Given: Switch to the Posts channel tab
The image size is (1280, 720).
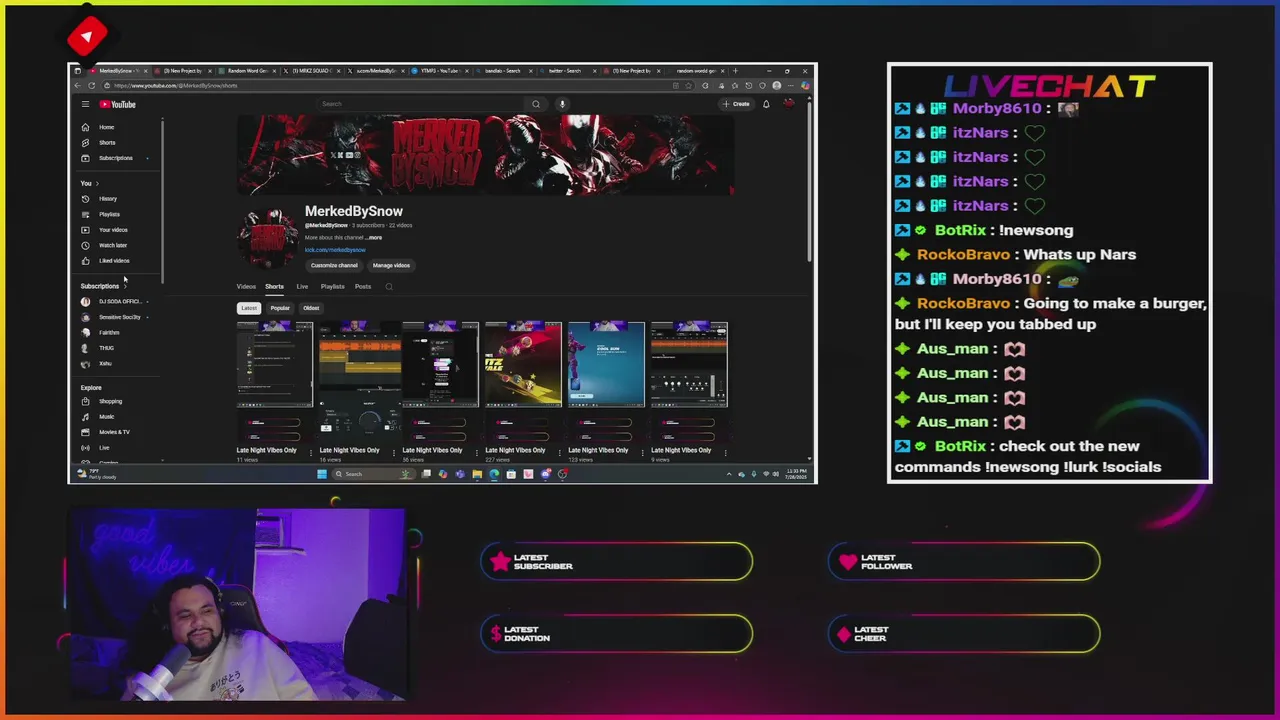Looking at the screenshot, I should pos(363,287).
